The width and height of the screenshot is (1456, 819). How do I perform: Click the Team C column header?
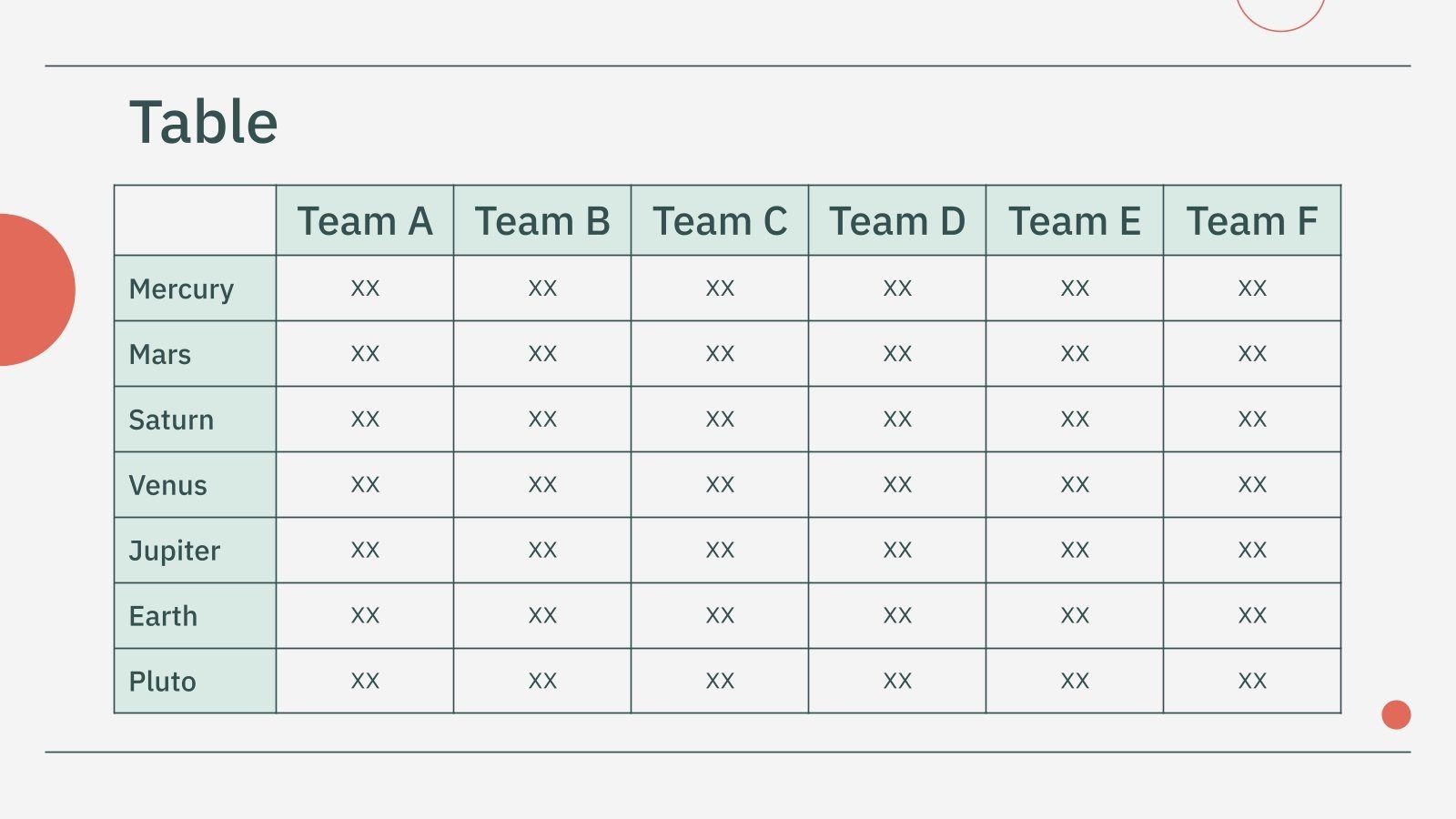click(720, 220)
